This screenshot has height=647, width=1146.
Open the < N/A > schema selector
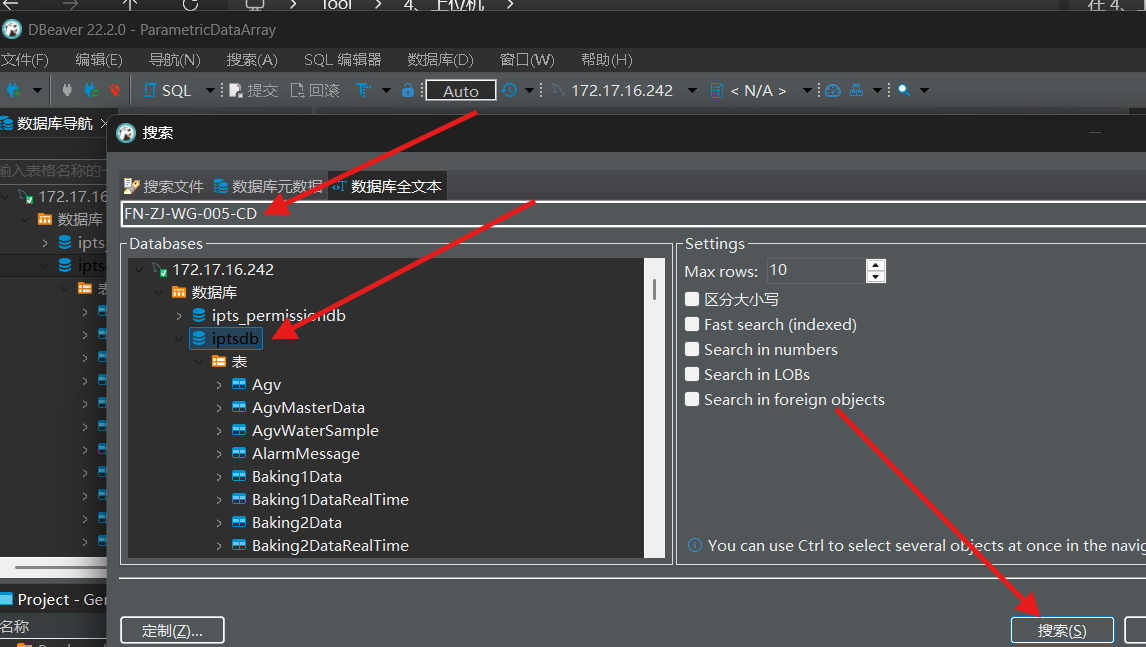coord(760,91)
